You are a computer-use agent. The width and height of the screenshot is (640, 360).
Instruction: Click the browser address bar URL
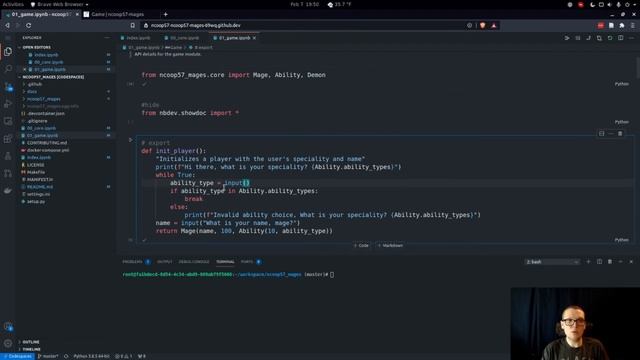point(196,25)
